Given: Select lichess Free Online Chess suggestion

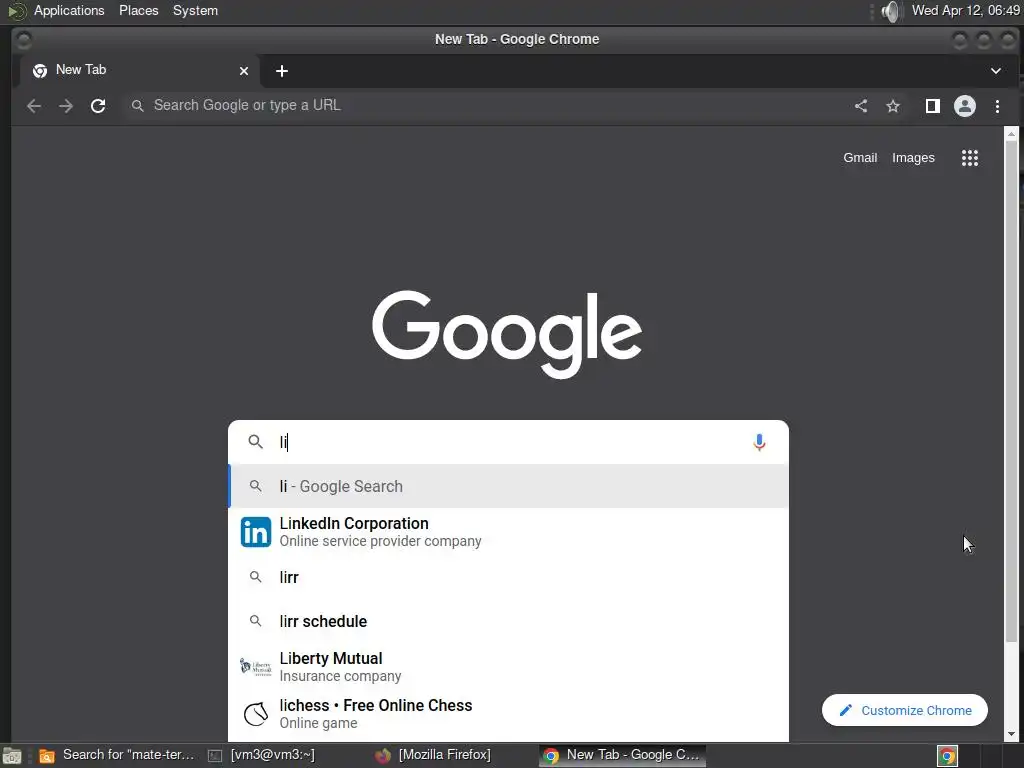Looking at the screenshot, I should click(508, 714).
